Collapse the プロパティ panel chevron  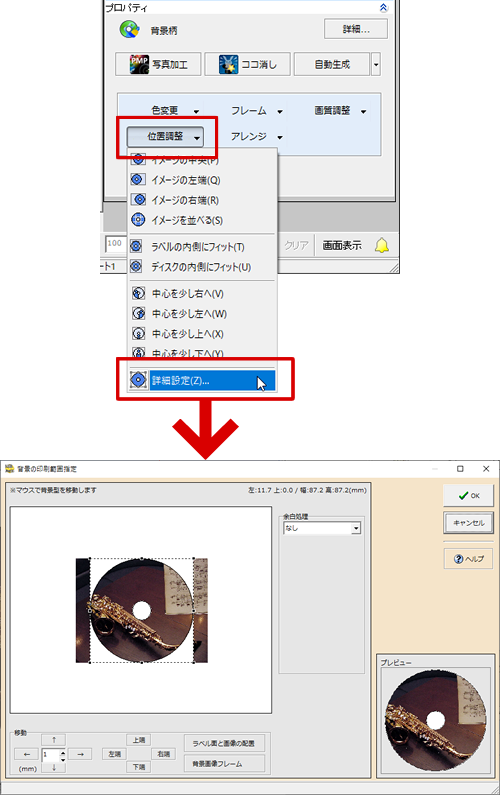(x=383, y=7)
